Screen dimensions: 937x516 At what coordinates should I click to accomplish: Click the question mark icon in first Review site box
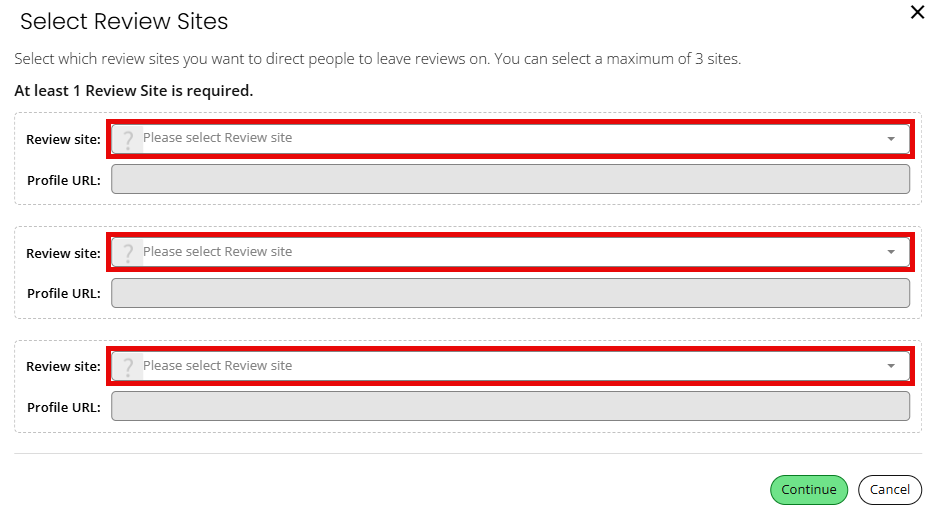(x=127, y=139)
